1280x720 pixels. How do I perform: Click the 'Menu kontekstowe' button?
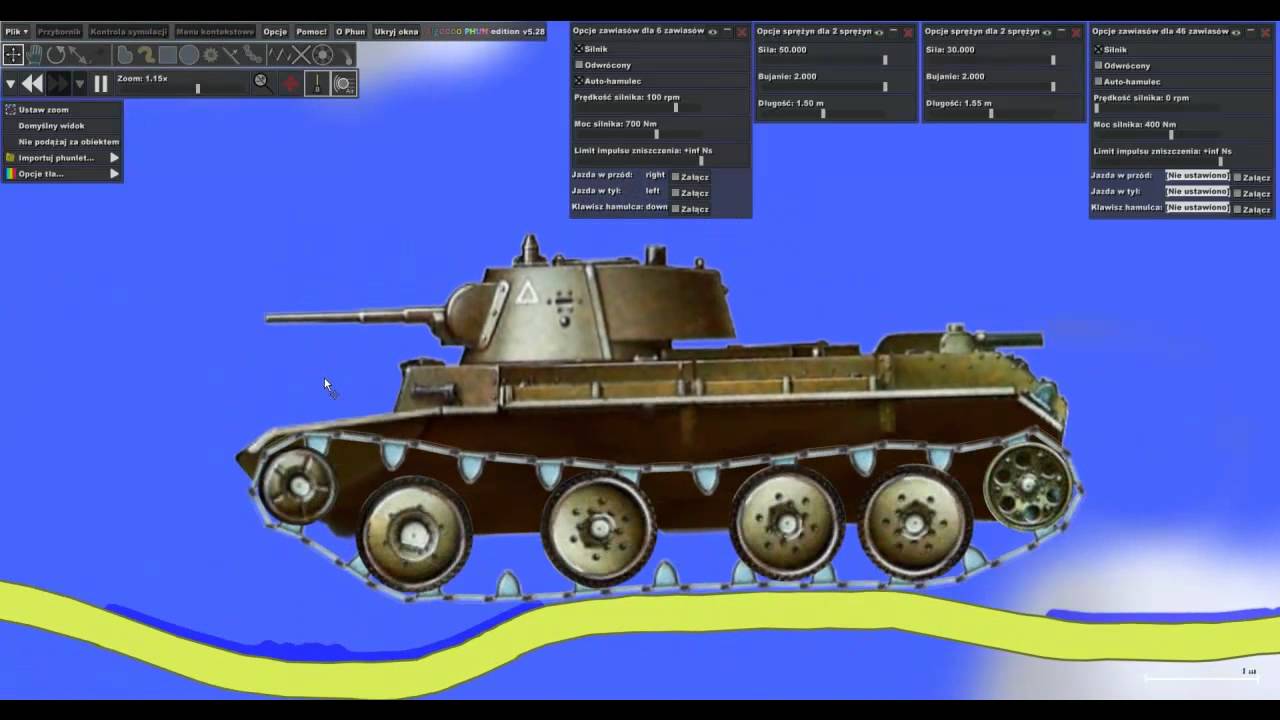pos(215,32)
